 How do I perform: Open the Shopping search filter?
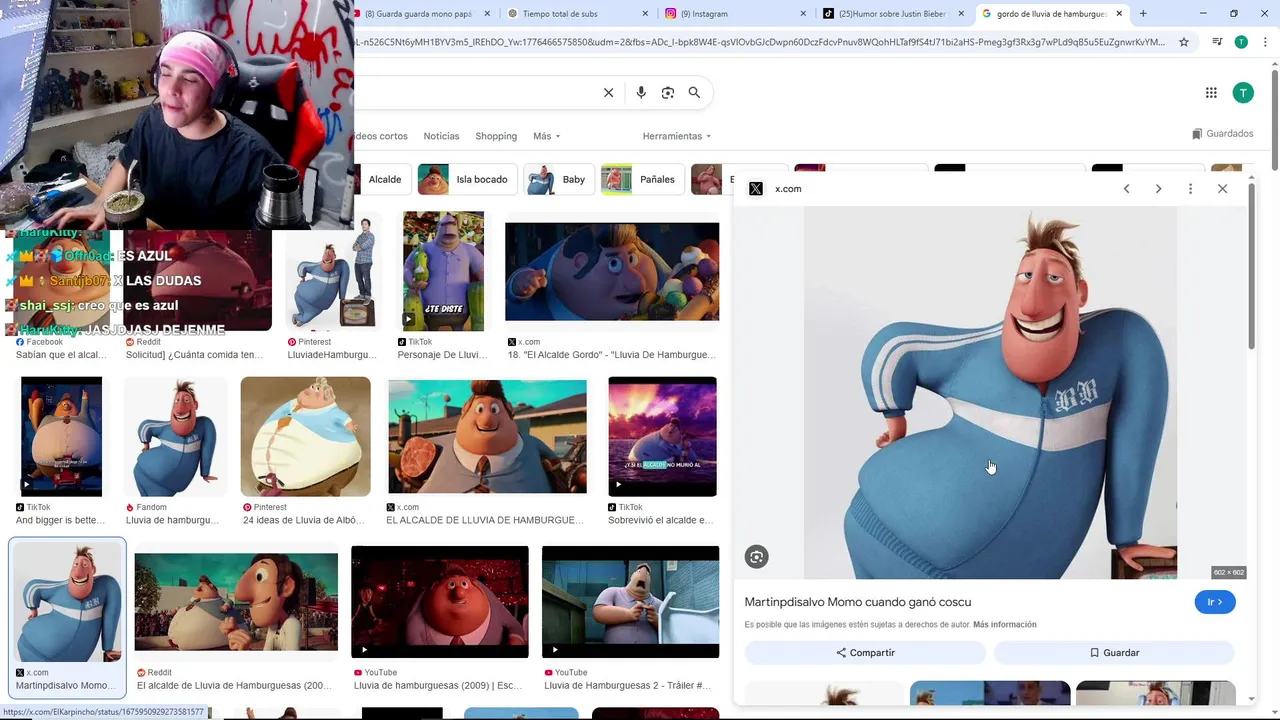(x=496, y=136)
